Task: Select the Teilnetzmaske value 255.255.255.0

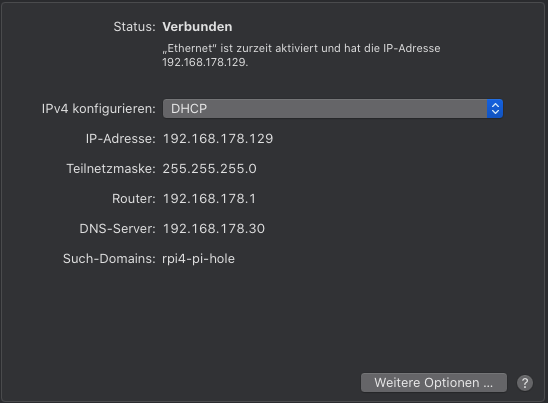Action: pyautogui.click(x=210, y=169)
